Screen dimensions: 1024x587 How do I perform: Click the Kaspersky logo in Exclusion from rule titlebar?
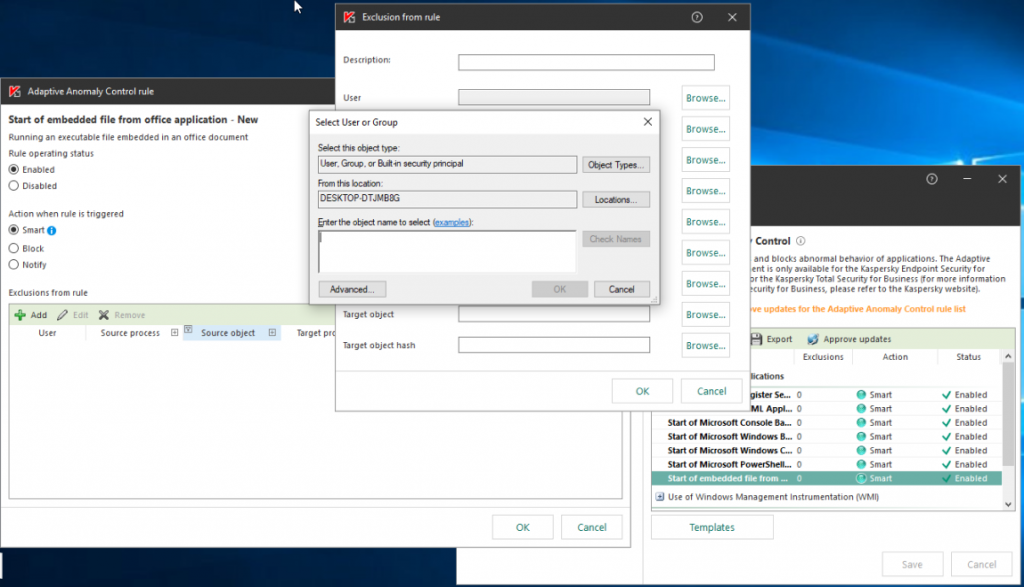[x=347, y=17]
